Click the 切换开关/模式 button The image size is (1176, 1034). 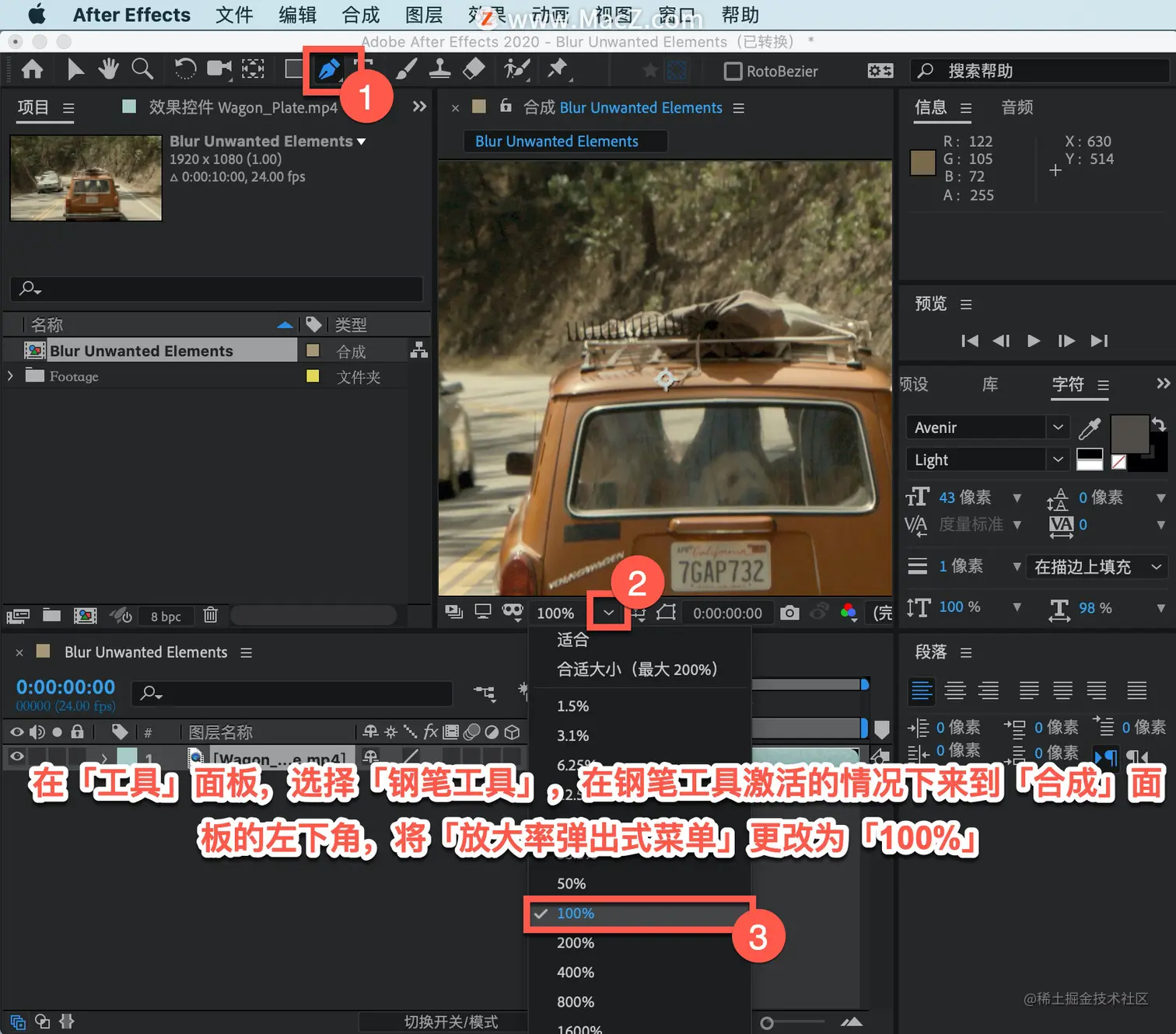pos(451,1022)
